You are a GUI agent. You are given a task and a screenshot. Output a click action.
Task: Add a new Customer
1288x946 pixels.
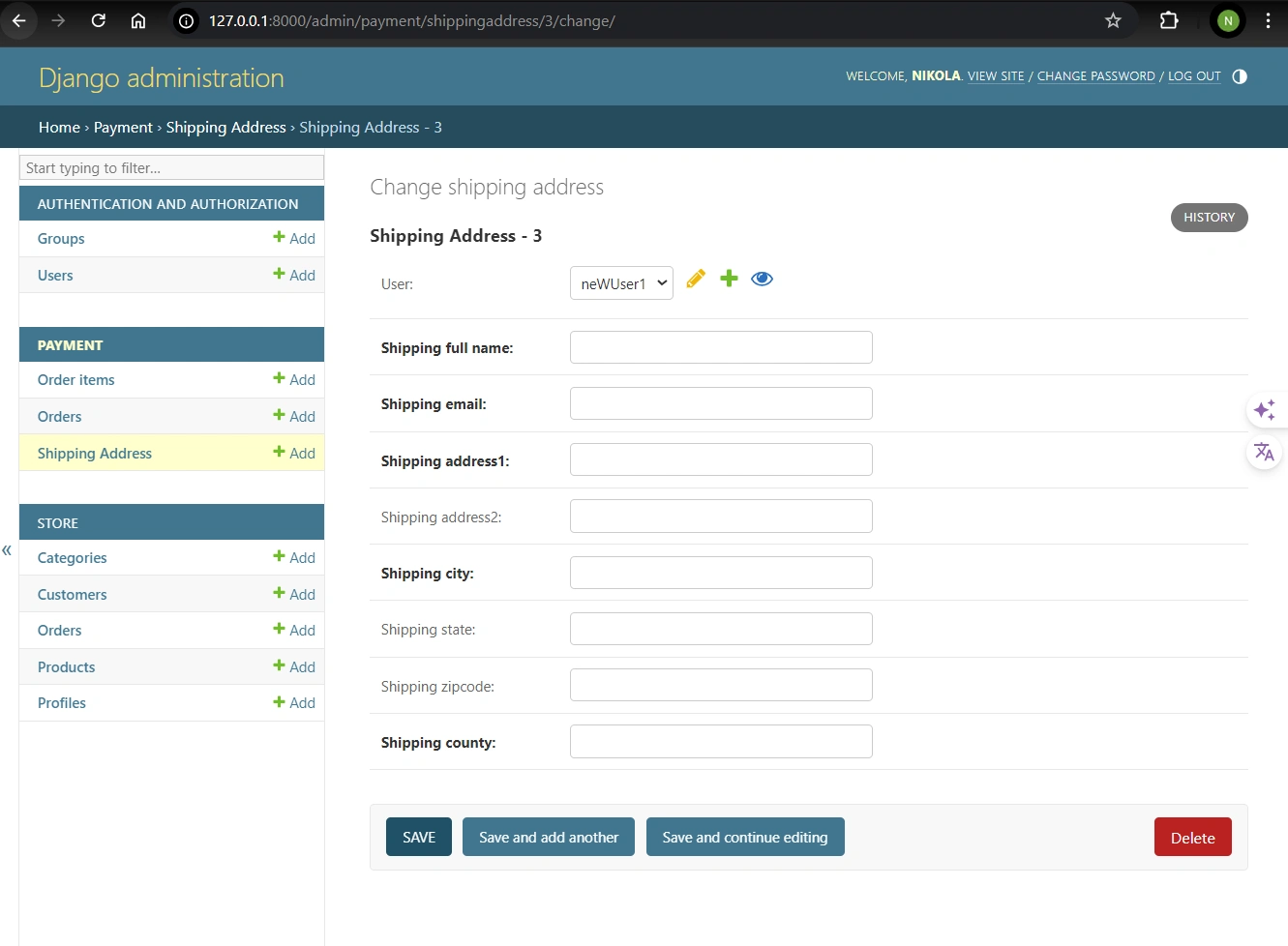pyautogui.click(x=294, y=594)
